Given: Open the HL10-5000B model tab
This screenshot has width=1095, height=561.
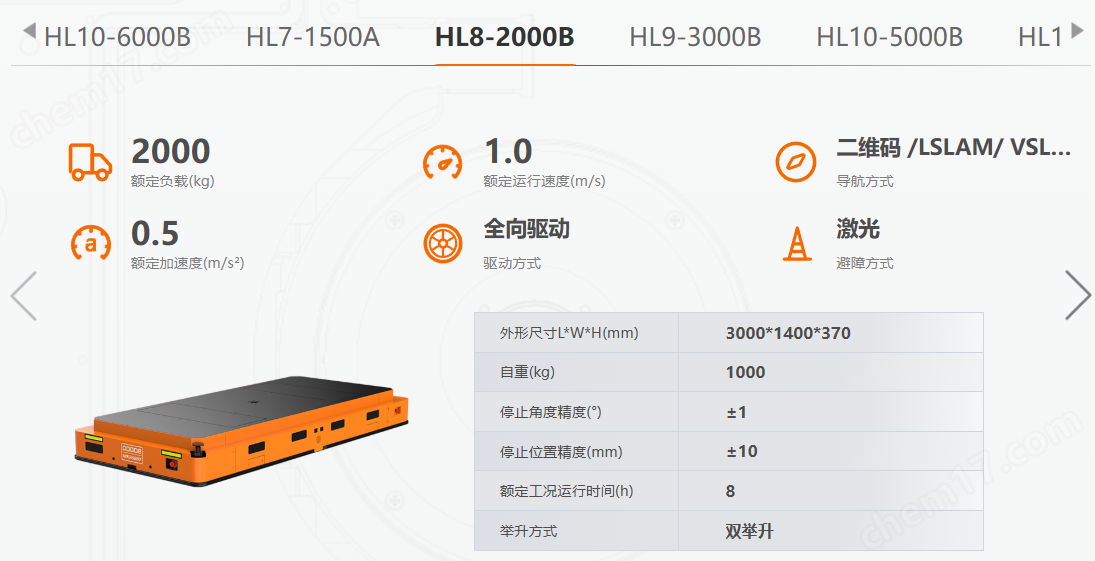Looking at the screenshot, I should tap(890, 36).
